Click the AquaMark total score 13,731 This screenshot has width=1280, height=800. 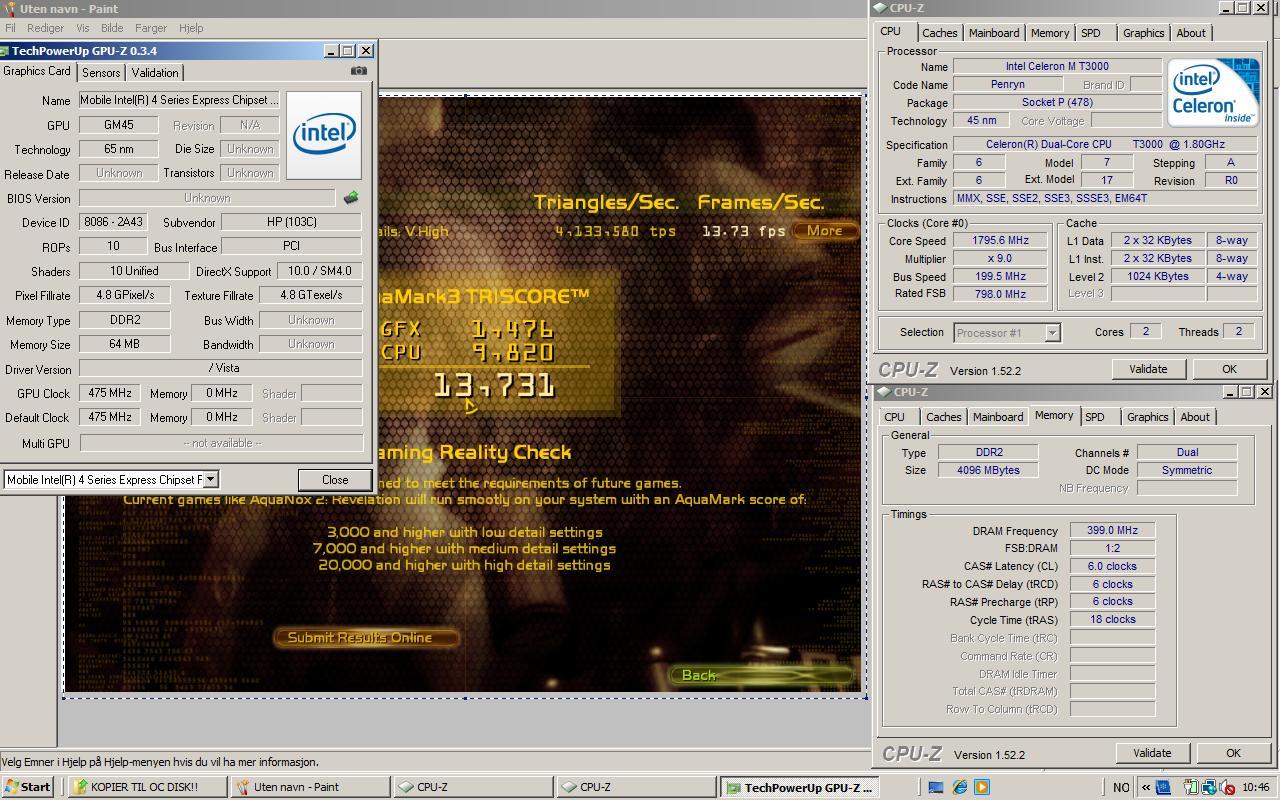pyautogui.click(x=494, y=385)
